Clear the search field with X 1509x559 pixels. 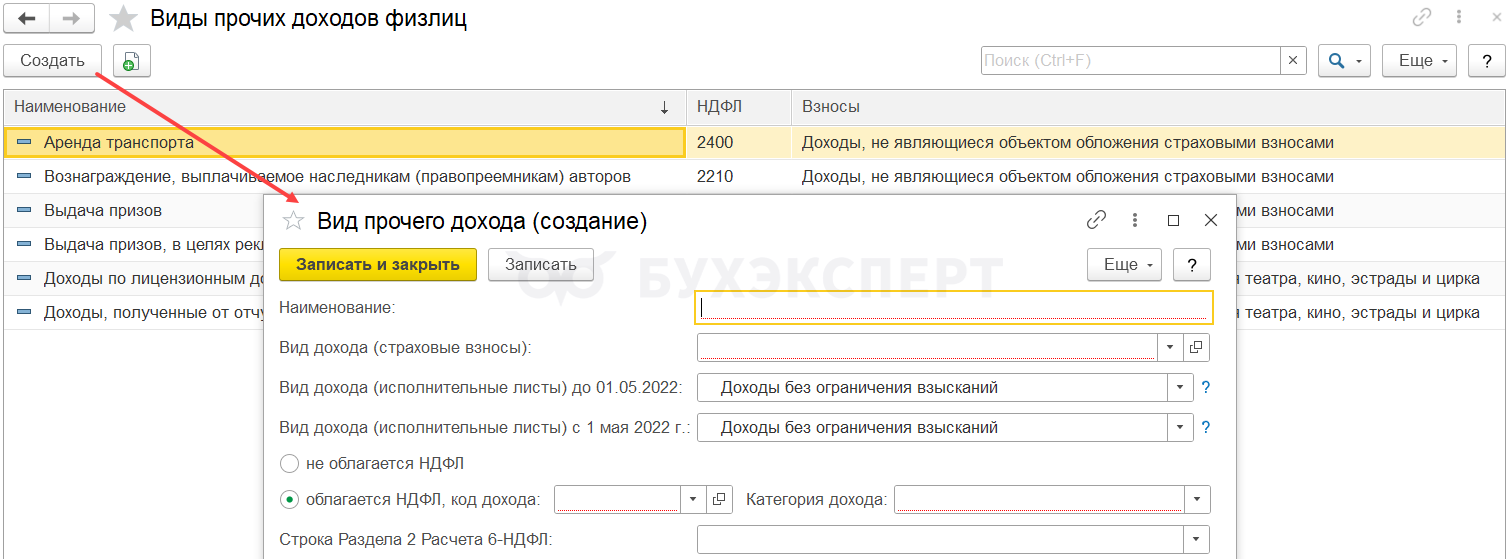tap(1293, 61)
